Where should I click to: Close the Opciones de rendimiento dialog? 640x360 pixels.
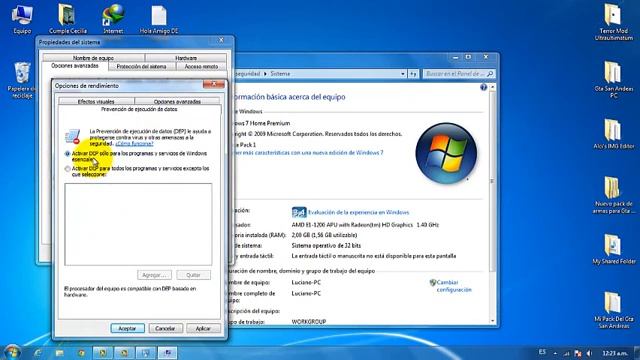(213, 84)
